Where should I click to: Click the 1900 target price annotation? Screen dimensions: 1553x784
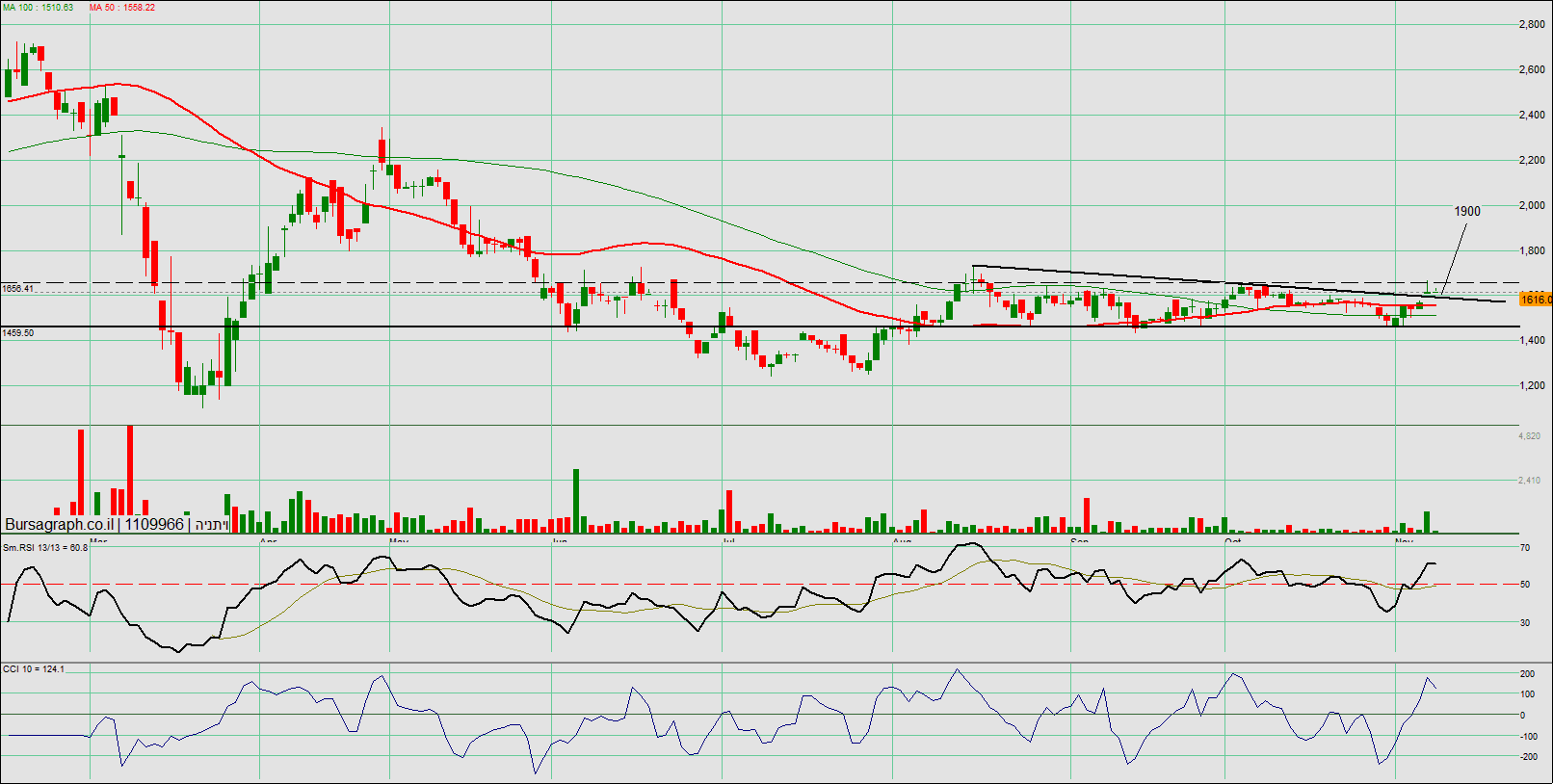tap(1466, 212)
